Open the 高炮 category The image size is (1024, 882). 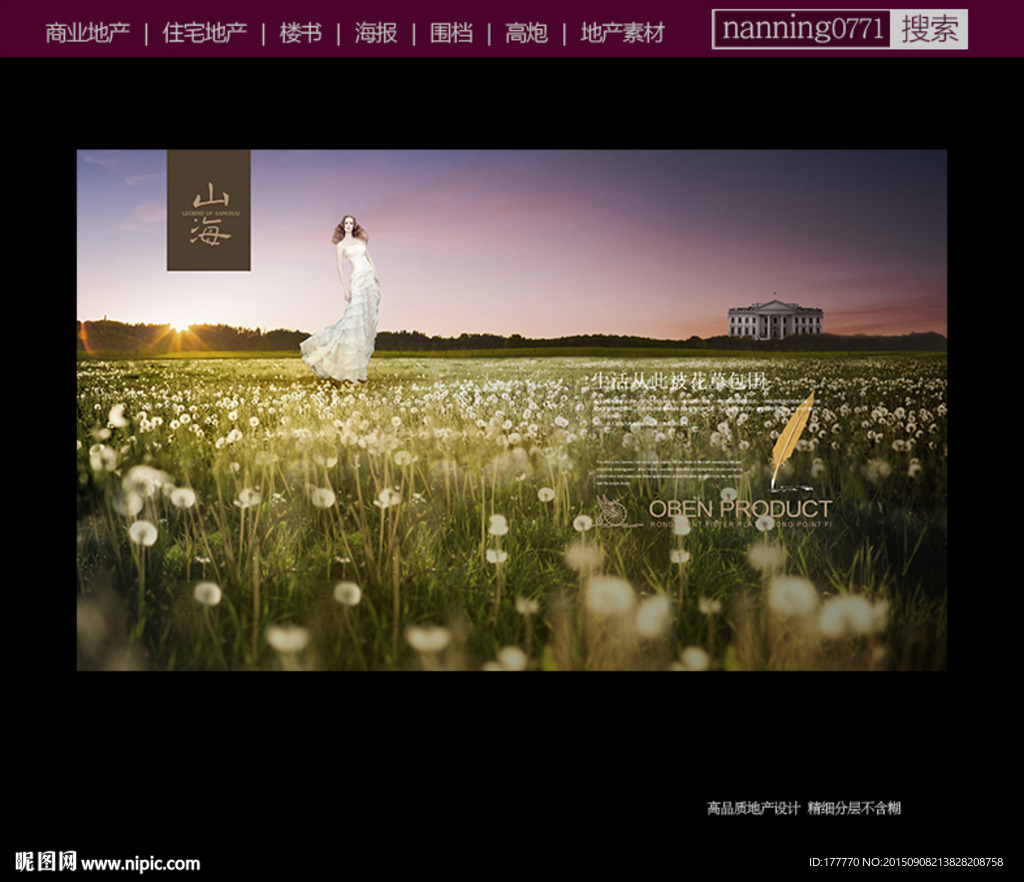coord(526,33)
